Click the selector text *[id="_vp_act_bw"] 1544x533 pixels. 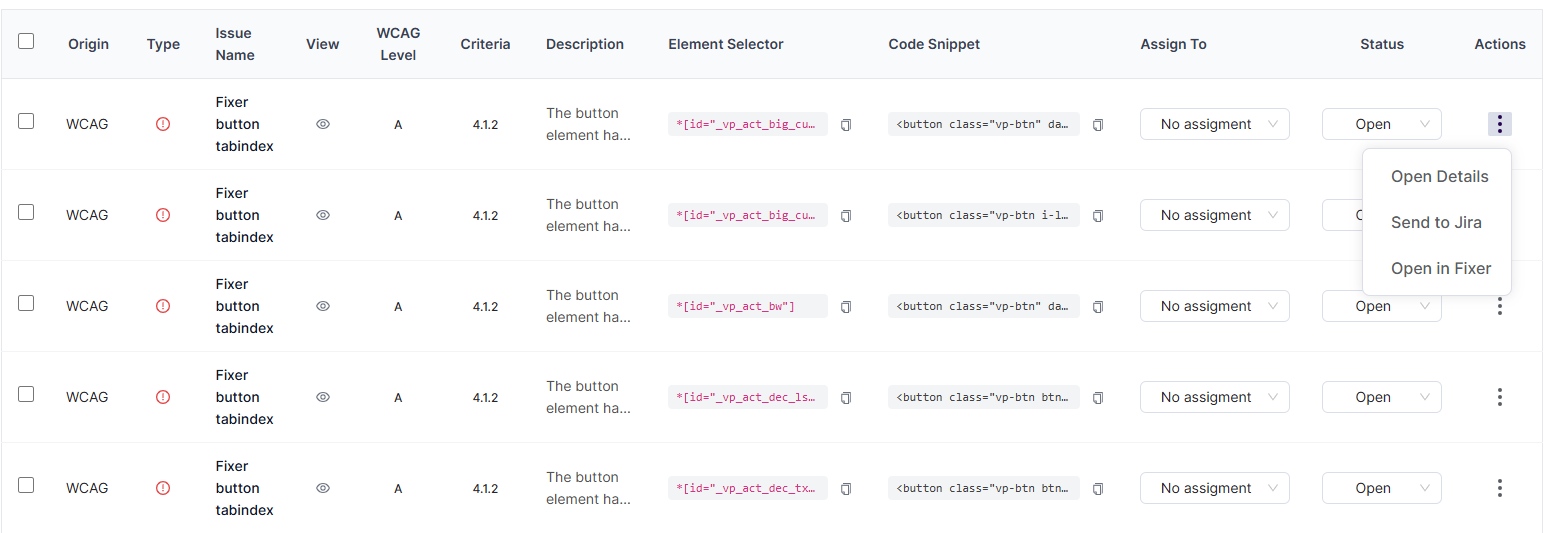(x=736, y=306)
